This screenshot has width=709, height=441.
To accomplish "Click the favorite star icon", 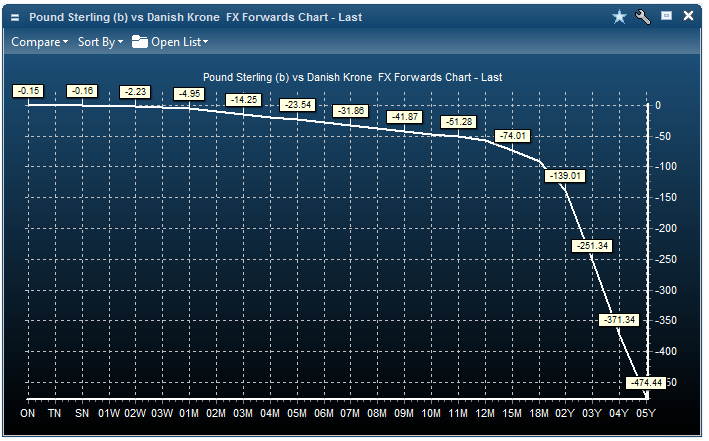I will click(x=619, y=17).
